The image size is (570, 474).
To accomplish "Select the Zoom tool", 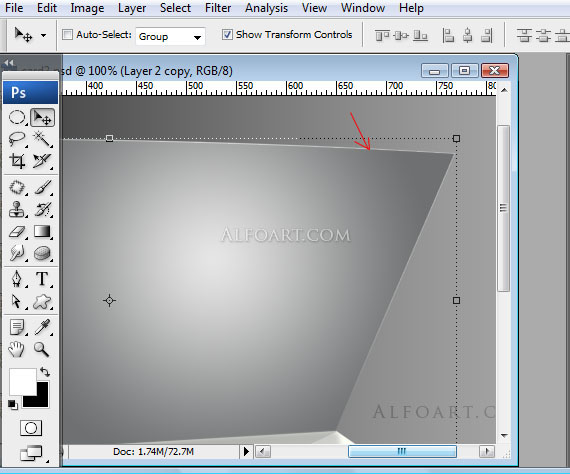I will coord(42,349).
